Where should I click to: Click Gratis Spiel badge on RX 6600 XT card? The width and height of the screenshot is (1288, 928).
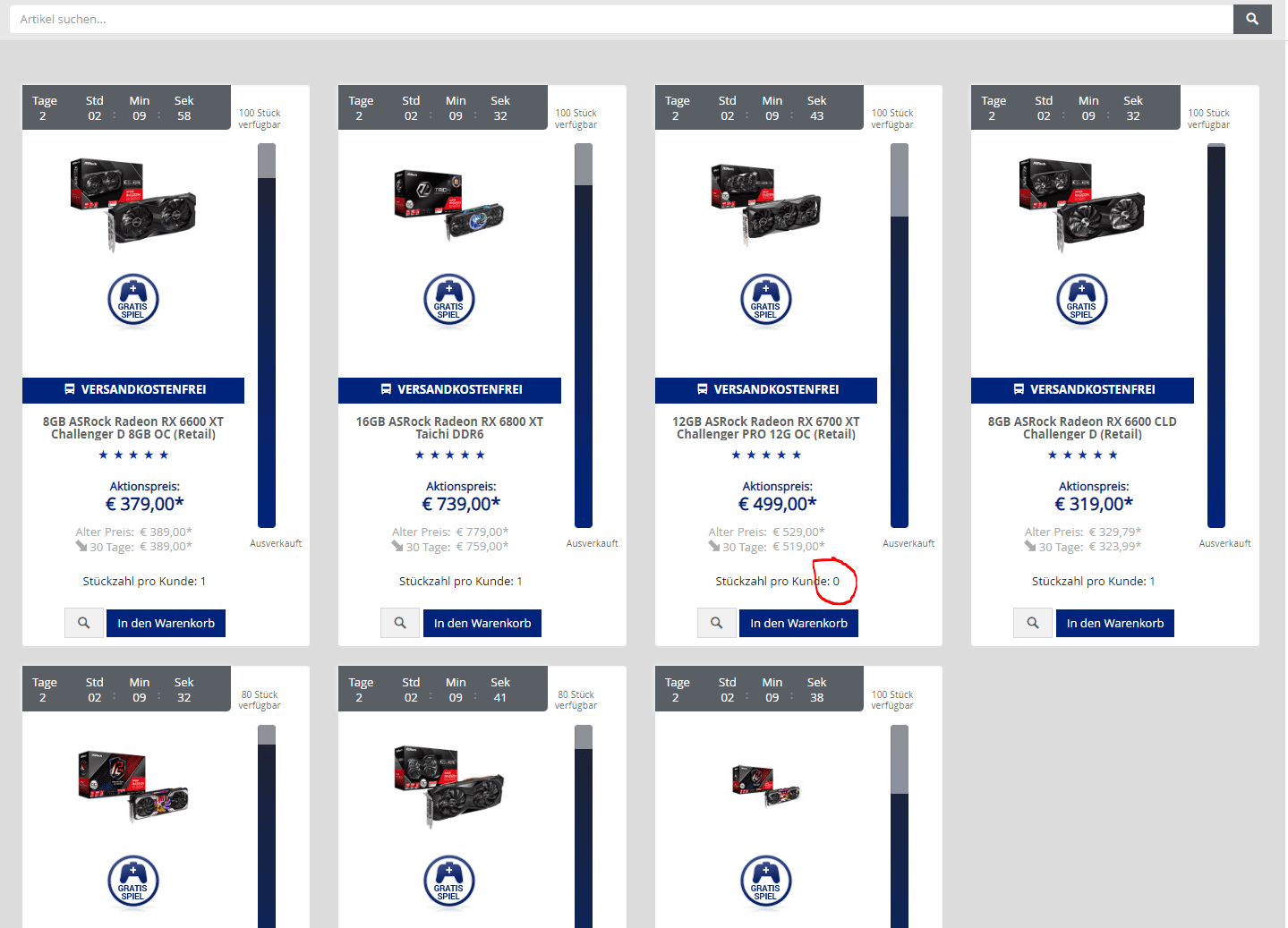tap(133, 301)
